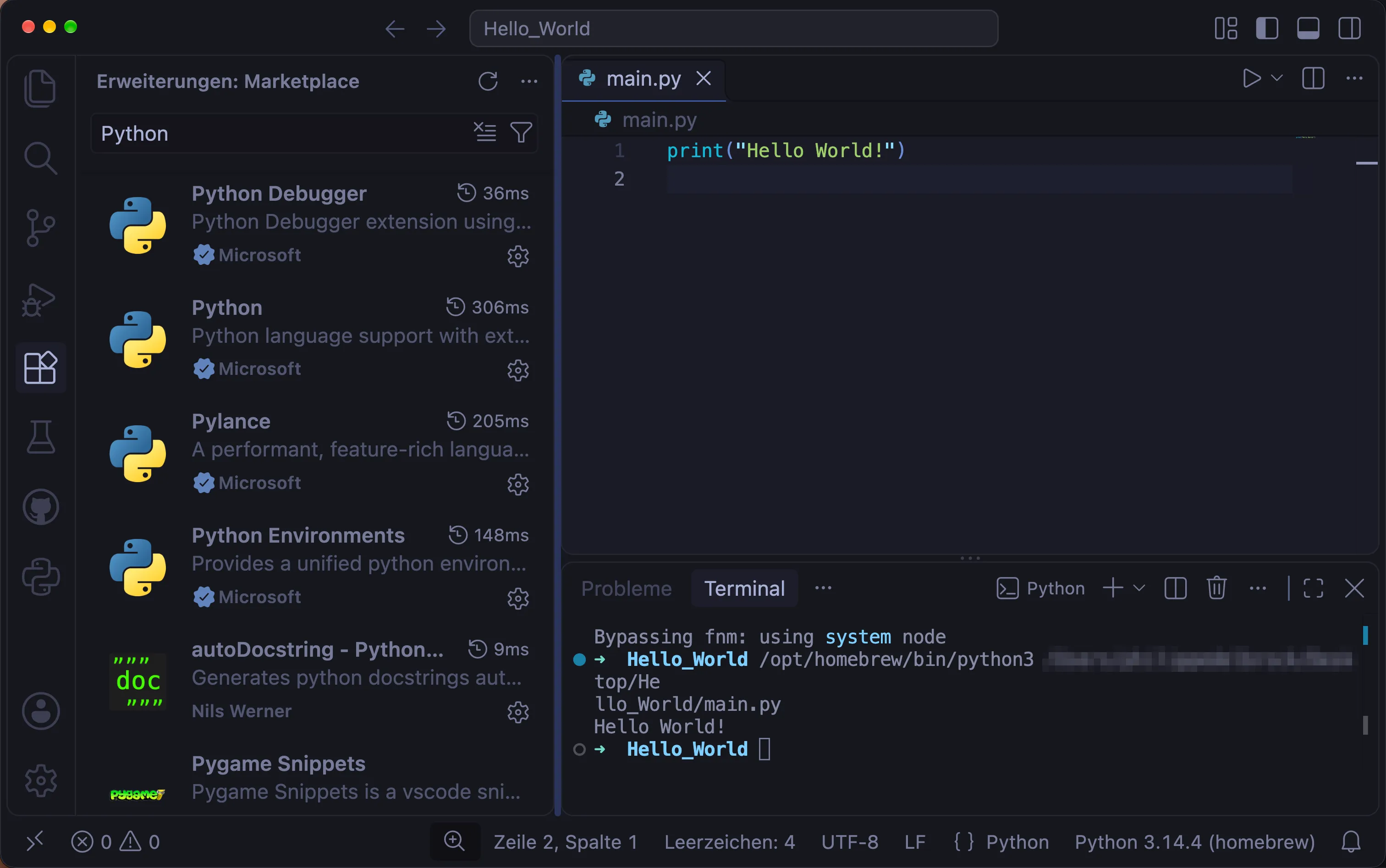Open settings gear for Python Debugger extension
1386x868 pixels.
point(518,256)
